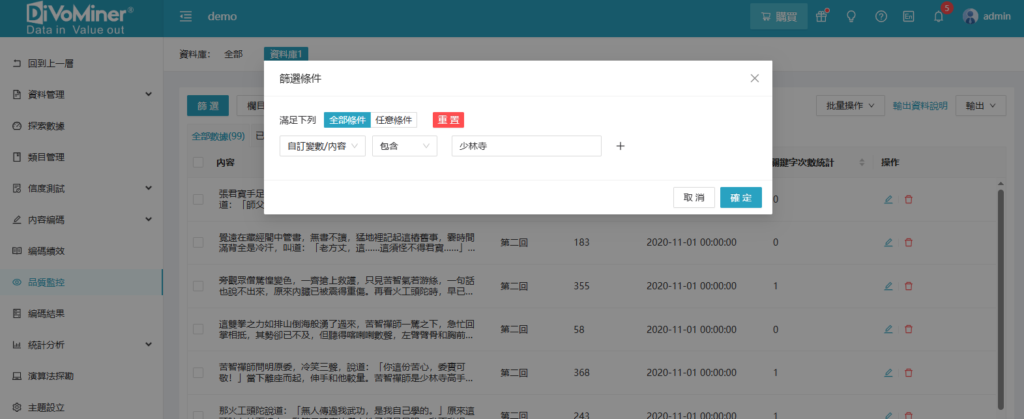Switch to the 資料庫1 tab
1024x419 pixels.
(287, 54)
